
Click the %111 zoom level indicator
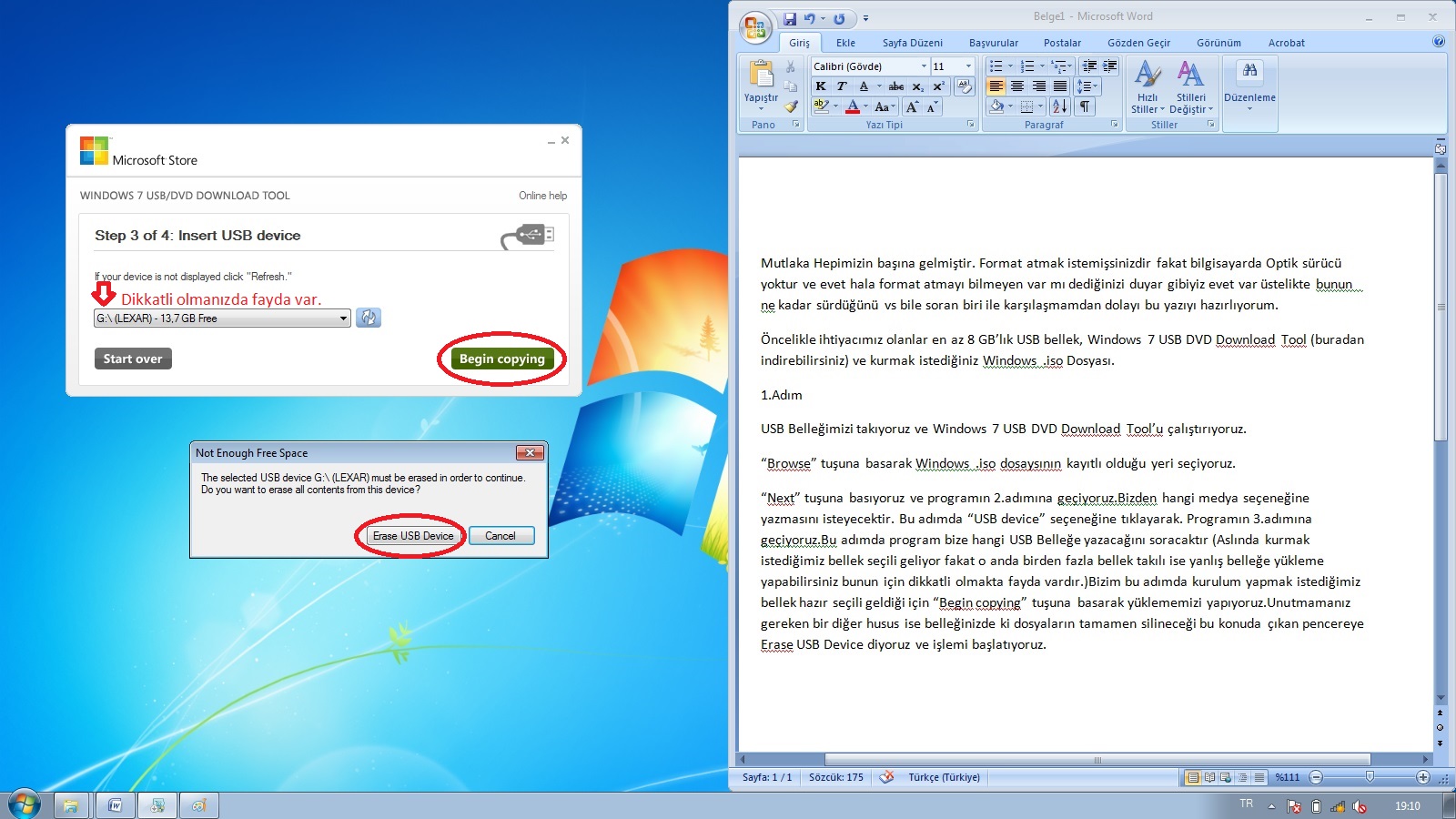click(1287, 777)
